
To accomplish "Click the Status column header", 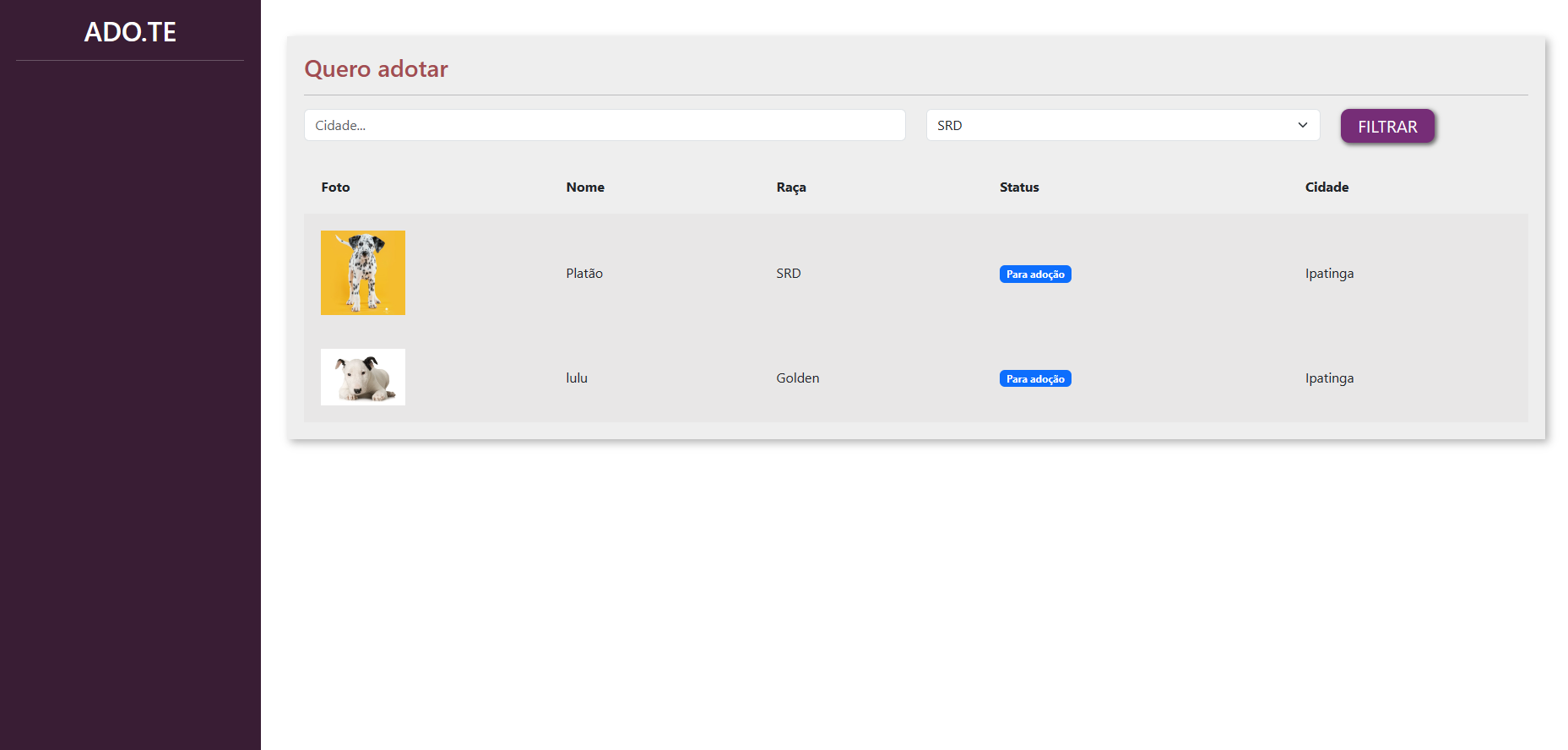I will point(1019,187).
